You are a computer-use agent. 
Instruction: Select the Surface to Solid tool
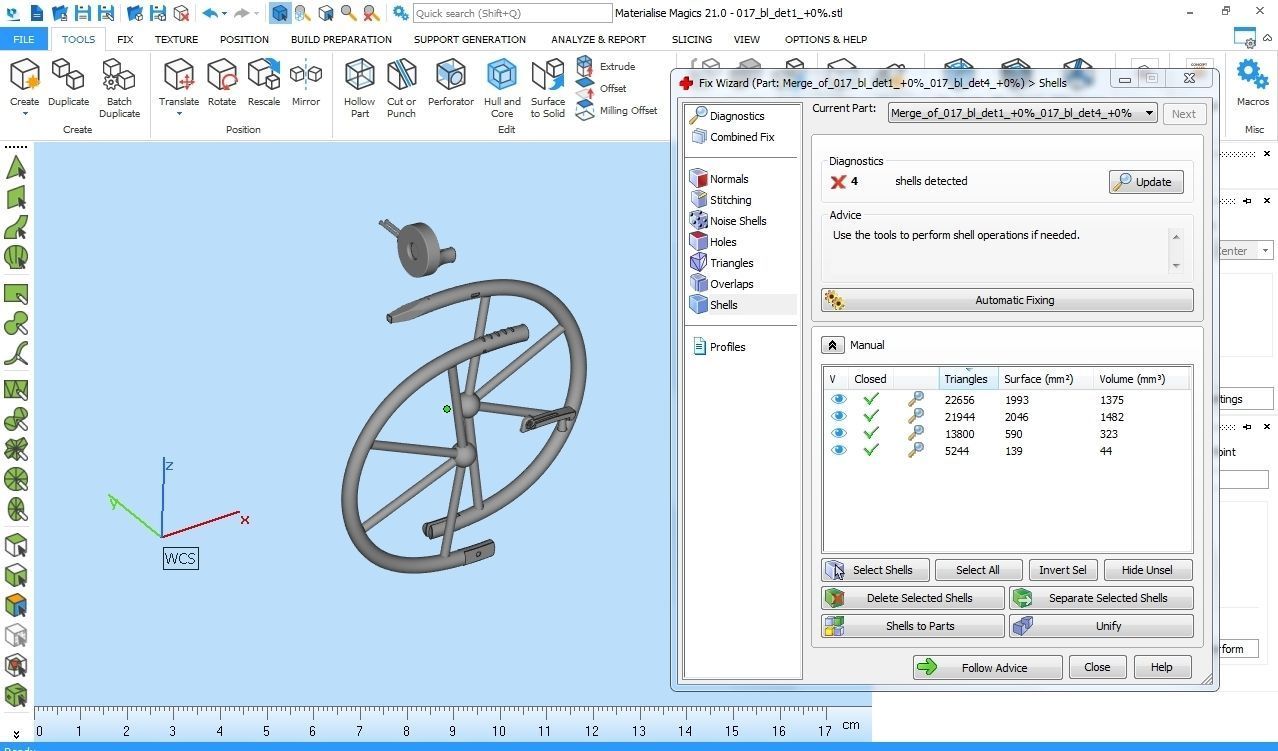point(548,88)
